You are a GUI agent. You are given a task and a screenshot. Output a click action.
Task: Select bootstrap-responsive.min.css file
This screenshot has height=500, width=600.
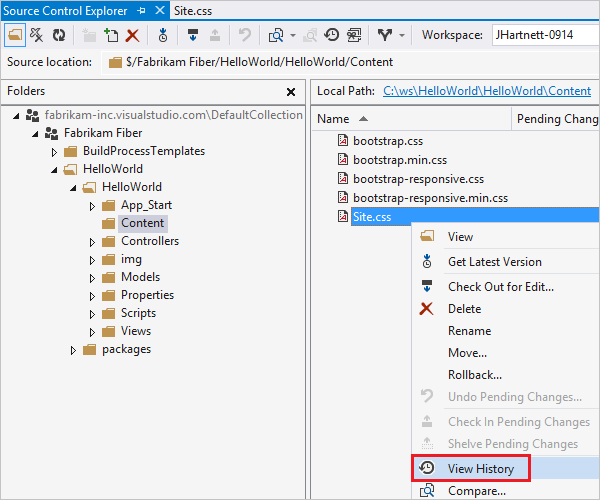(430, 198)
